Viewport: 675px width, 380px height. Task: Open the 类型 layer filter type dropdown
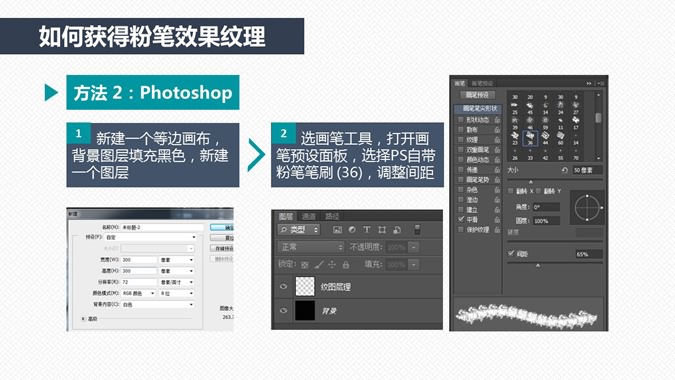[x=299, y=230]
